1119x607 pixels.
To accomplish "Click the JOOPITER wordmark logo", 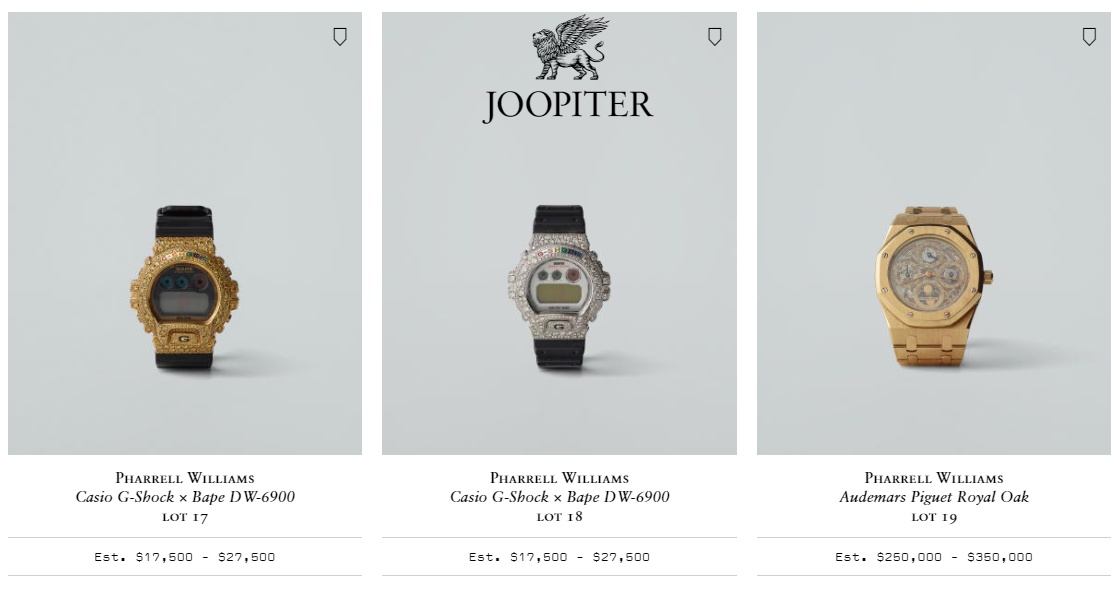I will (568, 104).
